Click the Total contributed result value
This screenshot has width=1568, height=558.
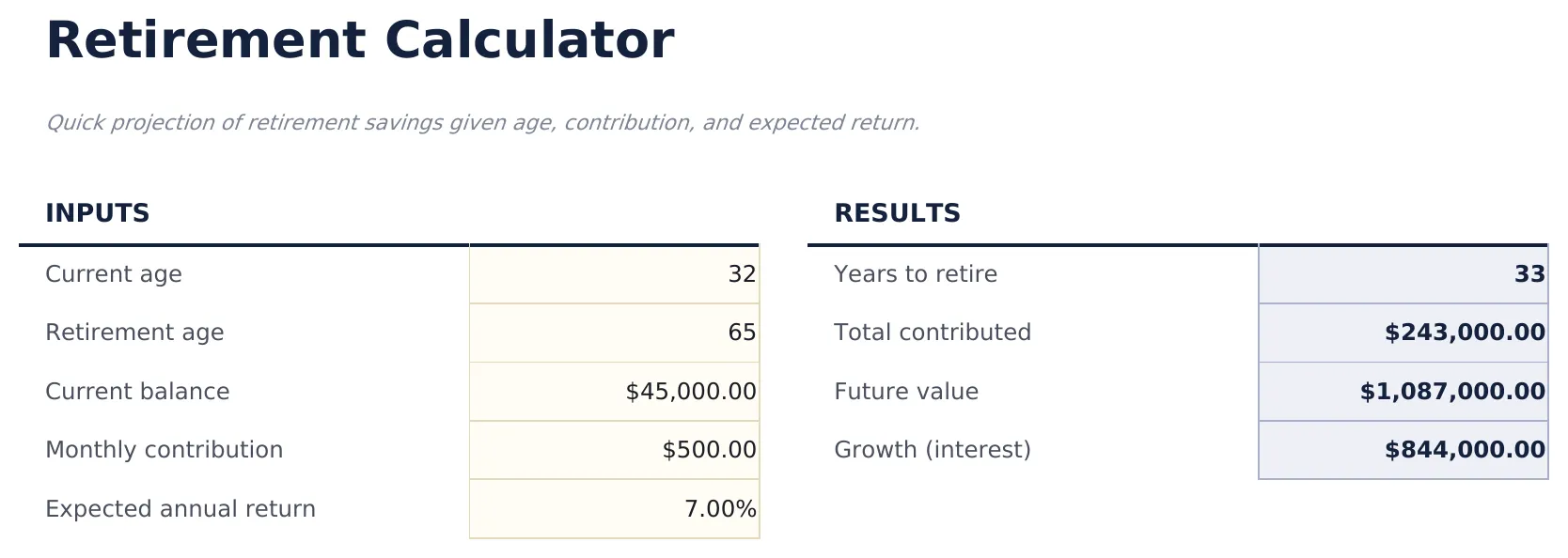point(1403,333)
